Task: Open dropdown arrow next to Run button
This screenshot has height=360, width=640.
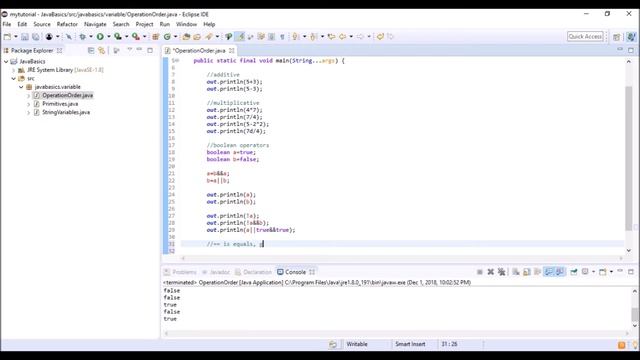Action: pos(109,37)
